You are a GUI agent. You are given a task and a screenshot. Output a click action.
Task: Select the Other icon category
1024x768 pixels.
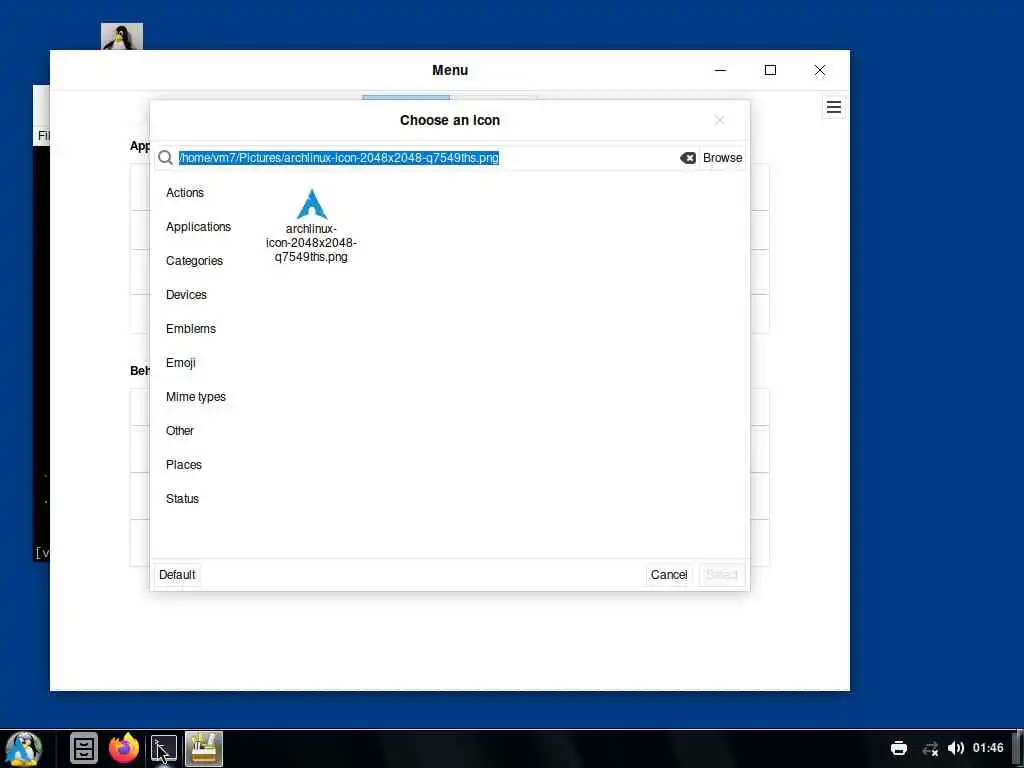[180, 430]
